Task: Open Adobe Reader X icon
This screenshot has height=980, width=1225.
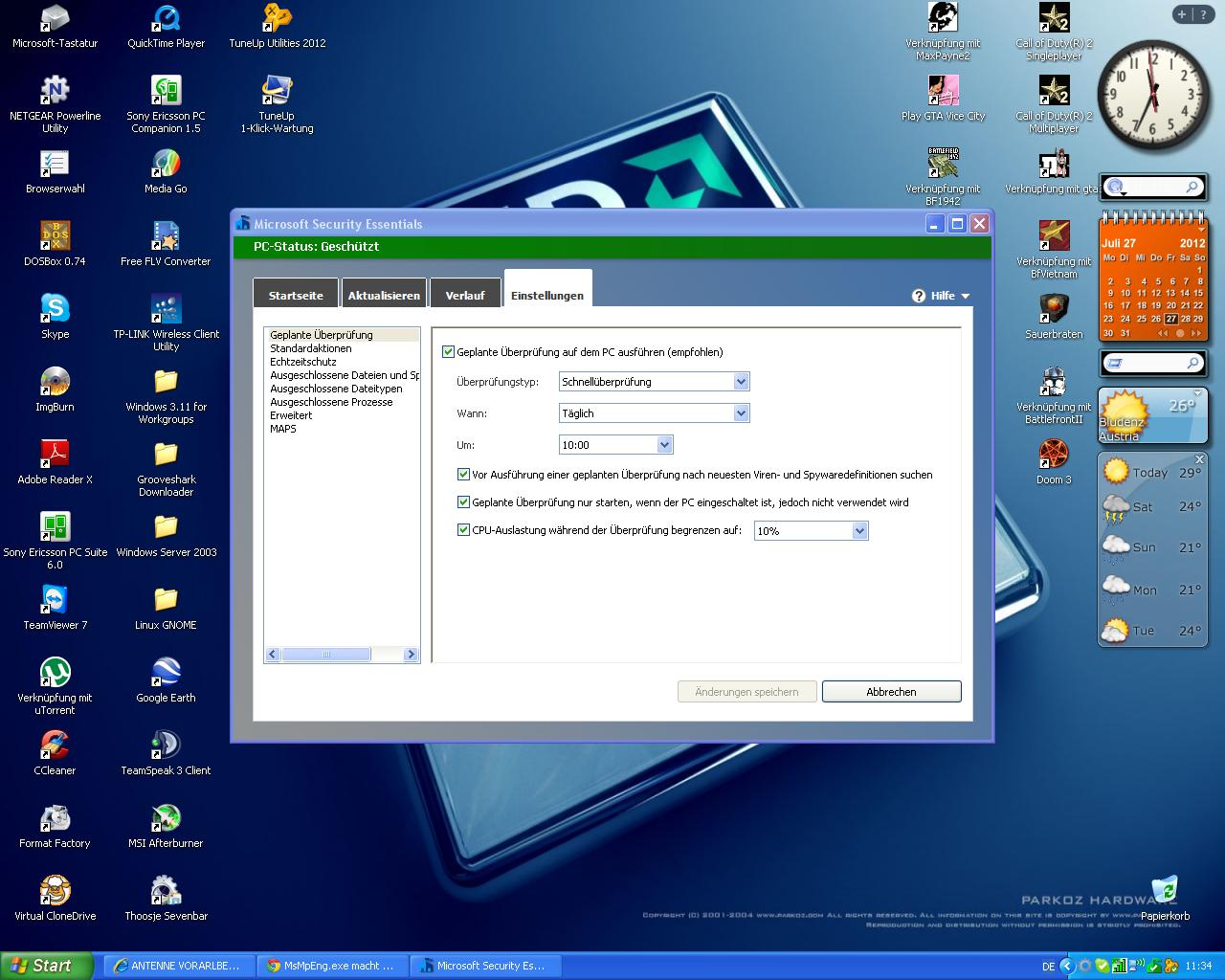Action: [x=55, y=455]
